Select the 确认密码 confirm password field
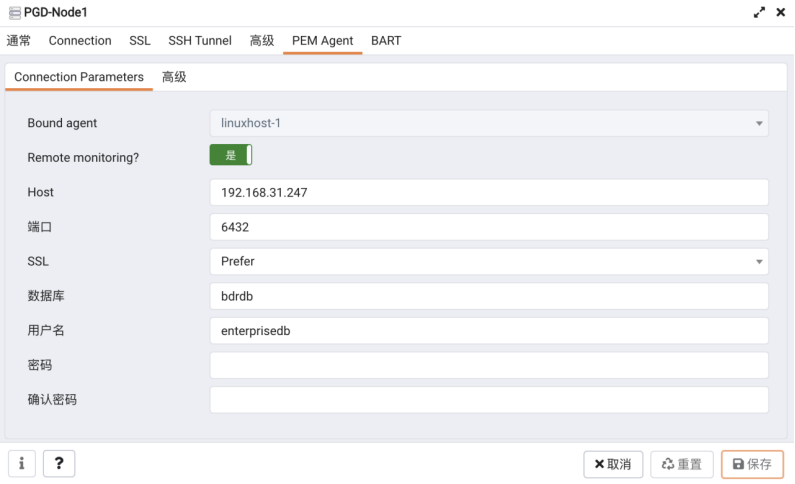795x484 pixels. coord(489,400)
